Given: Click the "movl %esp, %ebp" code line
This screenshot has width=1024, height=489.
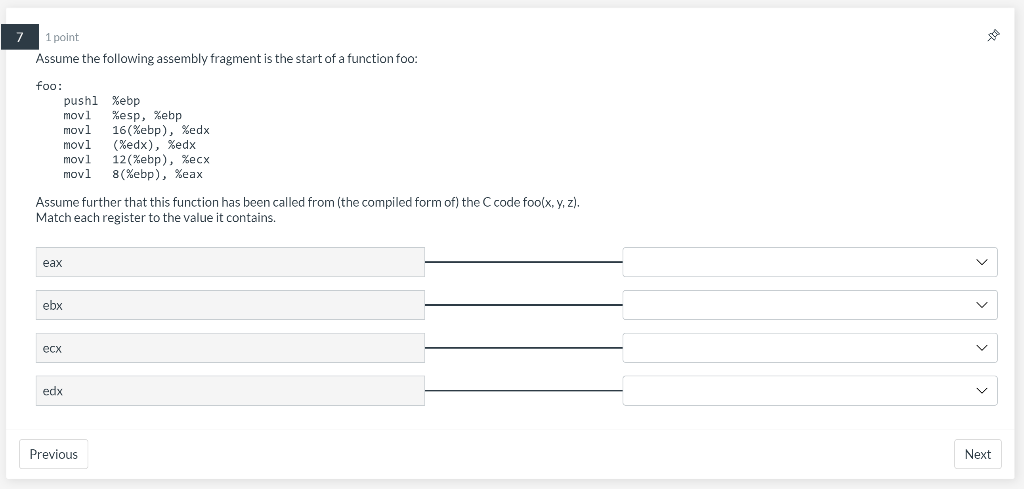Looking at the screenshot, I should (122, 116).
